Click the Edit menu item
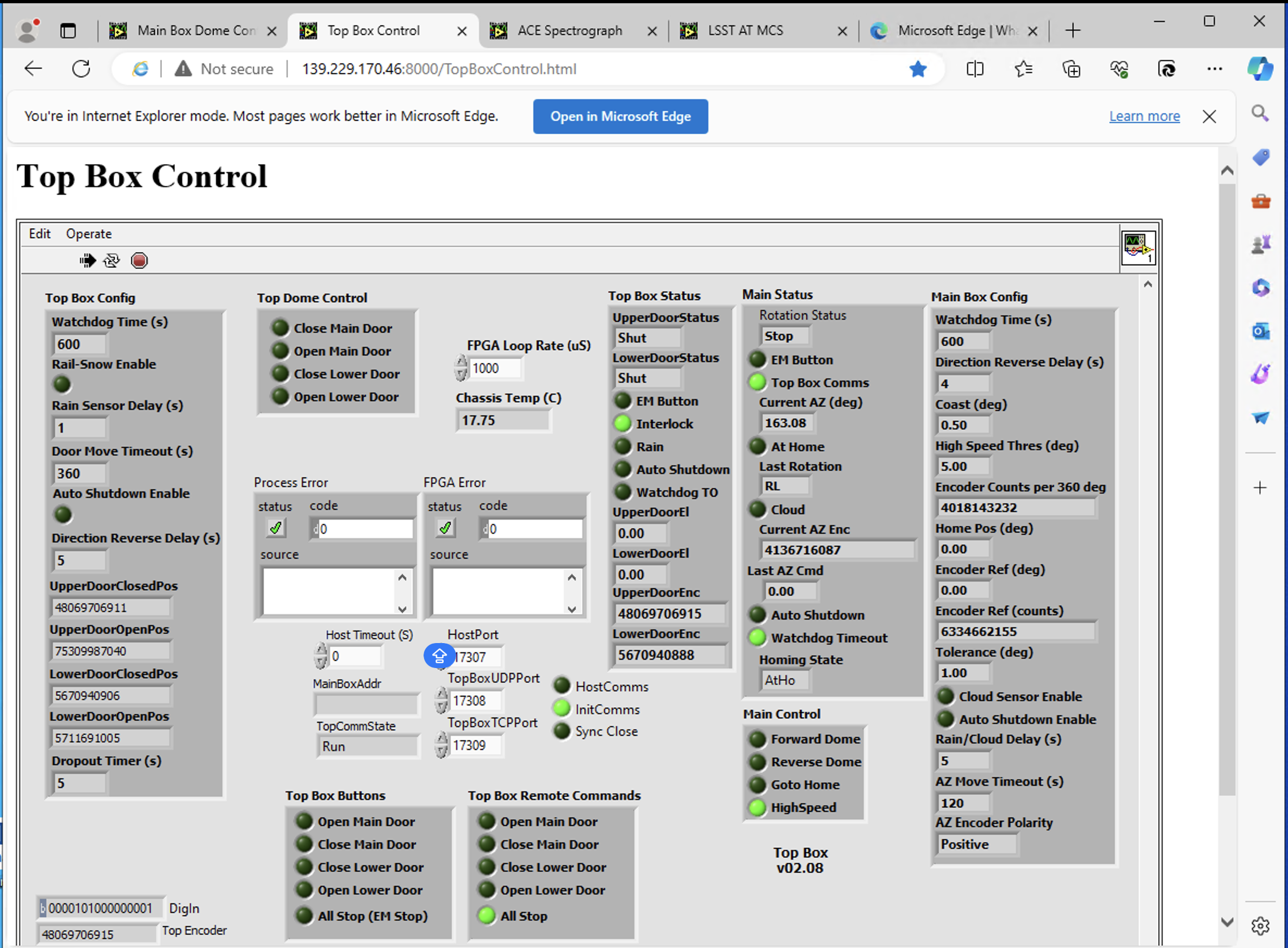Screen dimensions: 1288x948 click(x=40, y=233)
